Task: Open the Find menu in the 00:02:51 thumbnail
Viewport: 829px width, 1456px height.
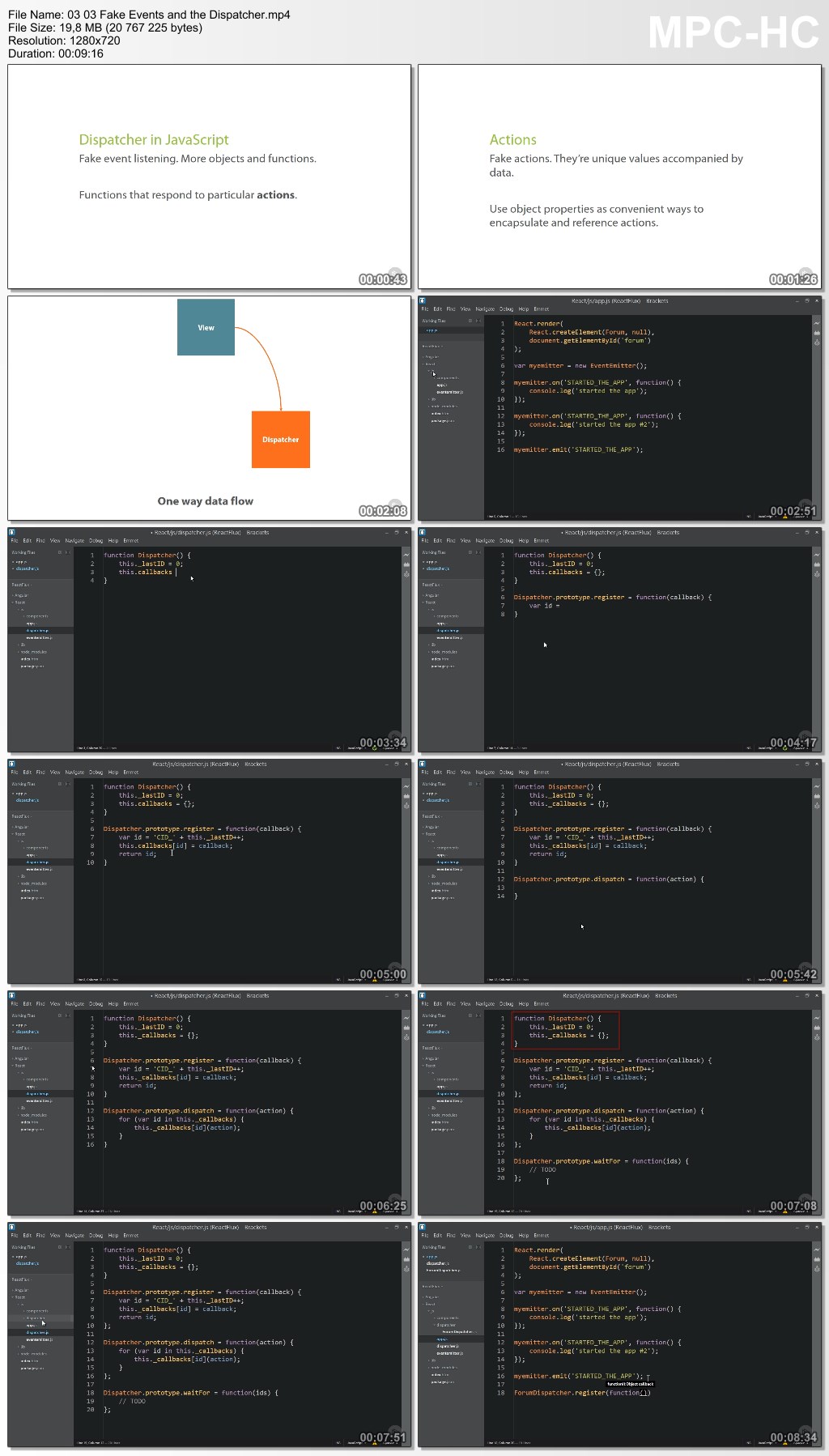Action: (x=451, y=309)
